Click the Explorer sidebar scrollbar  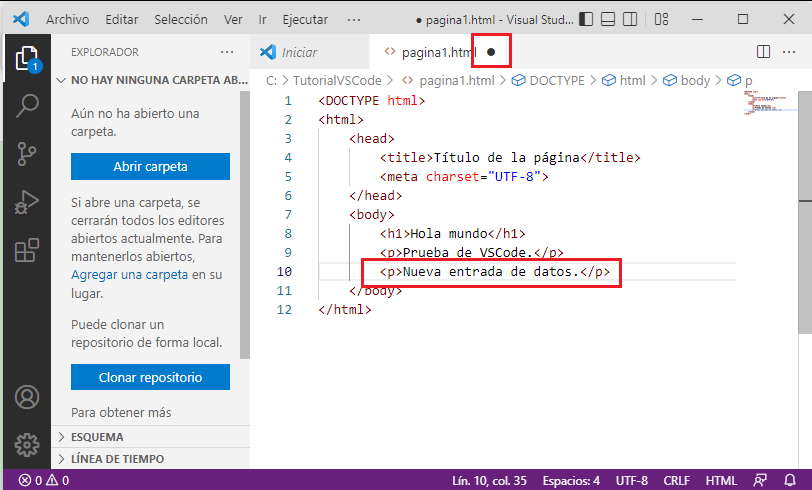point(245,225)
